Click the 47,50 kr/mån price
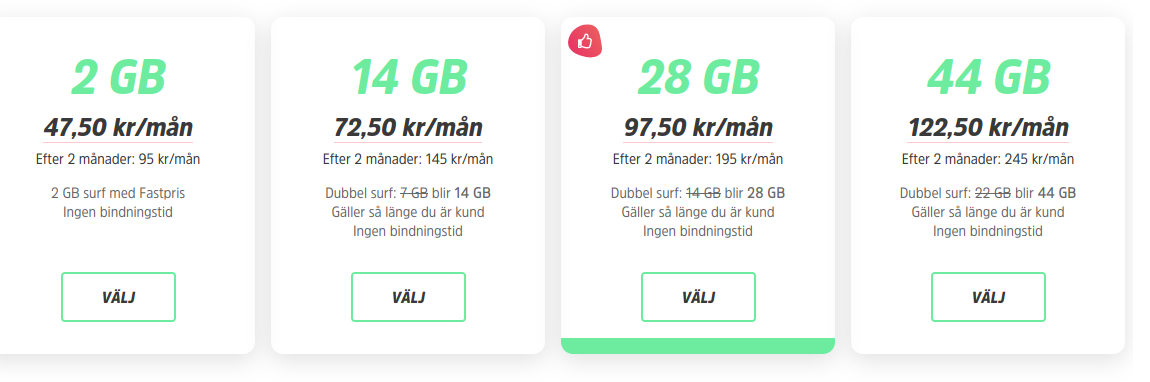 [x=118, y=127]
